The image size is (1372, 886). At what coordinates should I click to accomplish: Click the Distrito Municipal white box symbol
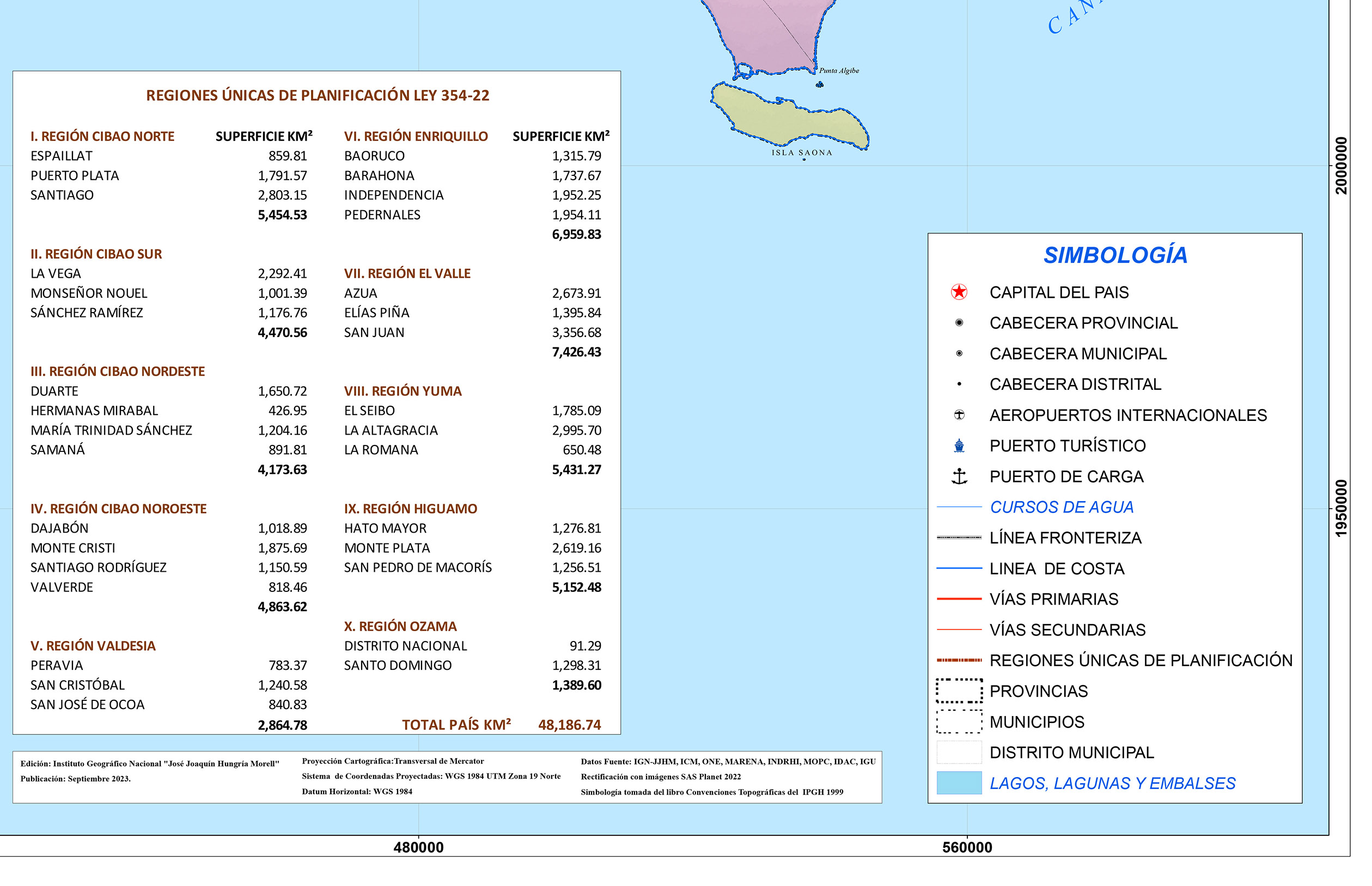pos(959,753)
